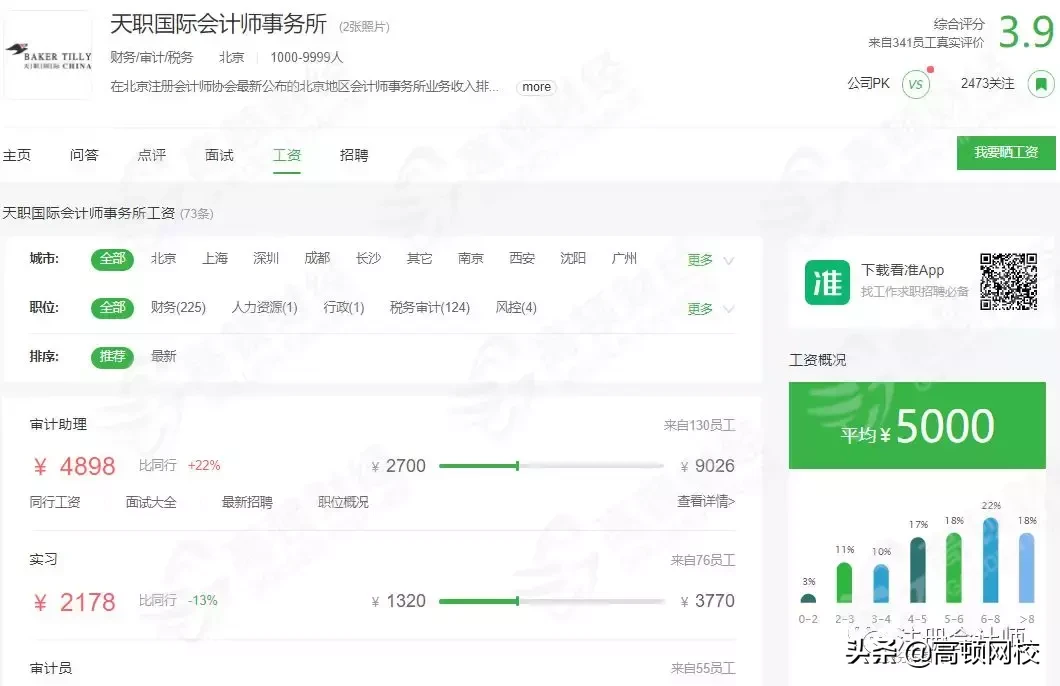
Task: Select the 北京 city filter
Action: 163,258
